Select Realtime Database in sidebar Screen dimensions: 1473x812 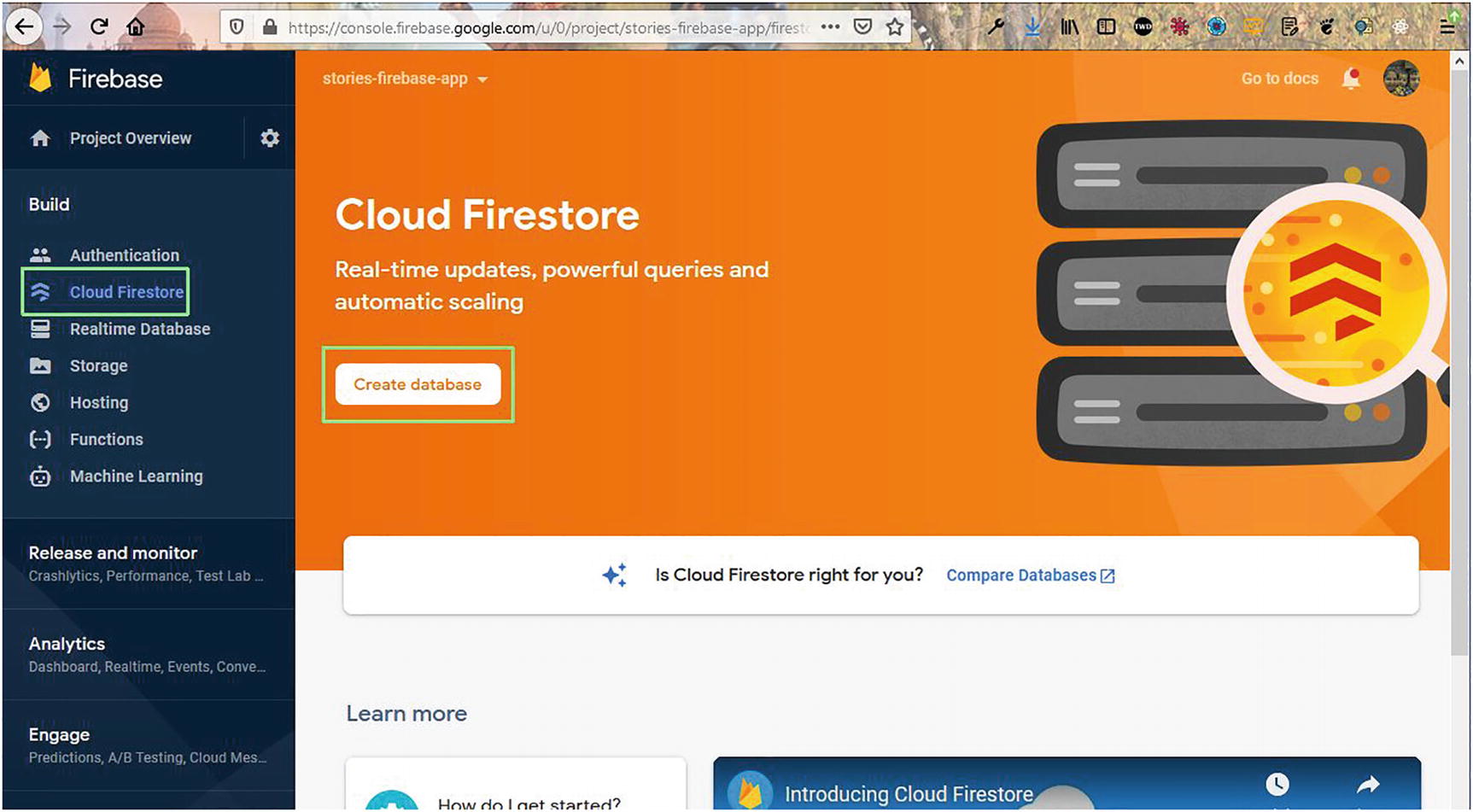click(139, 329)
